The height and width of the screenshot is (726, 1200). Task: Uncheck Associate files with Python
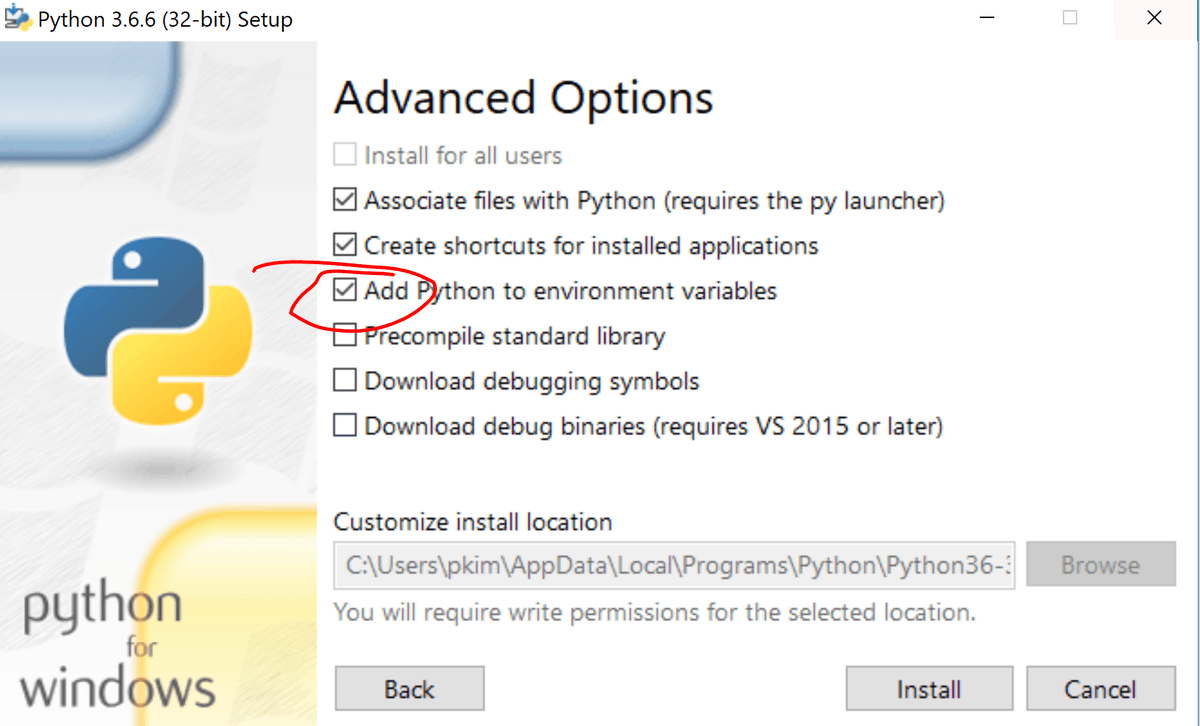345,201
